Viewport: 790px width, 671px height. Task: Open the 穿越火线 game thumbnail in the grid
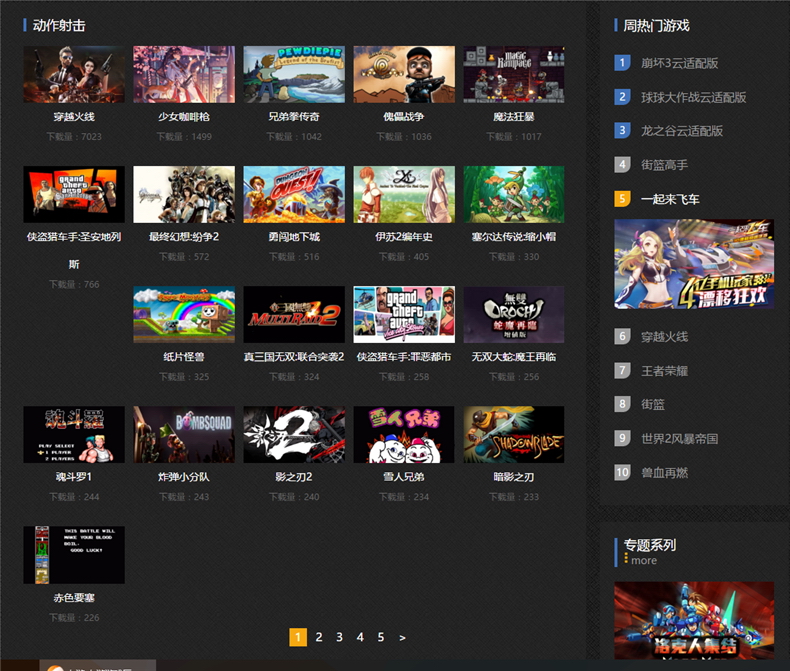coord(74,75)
